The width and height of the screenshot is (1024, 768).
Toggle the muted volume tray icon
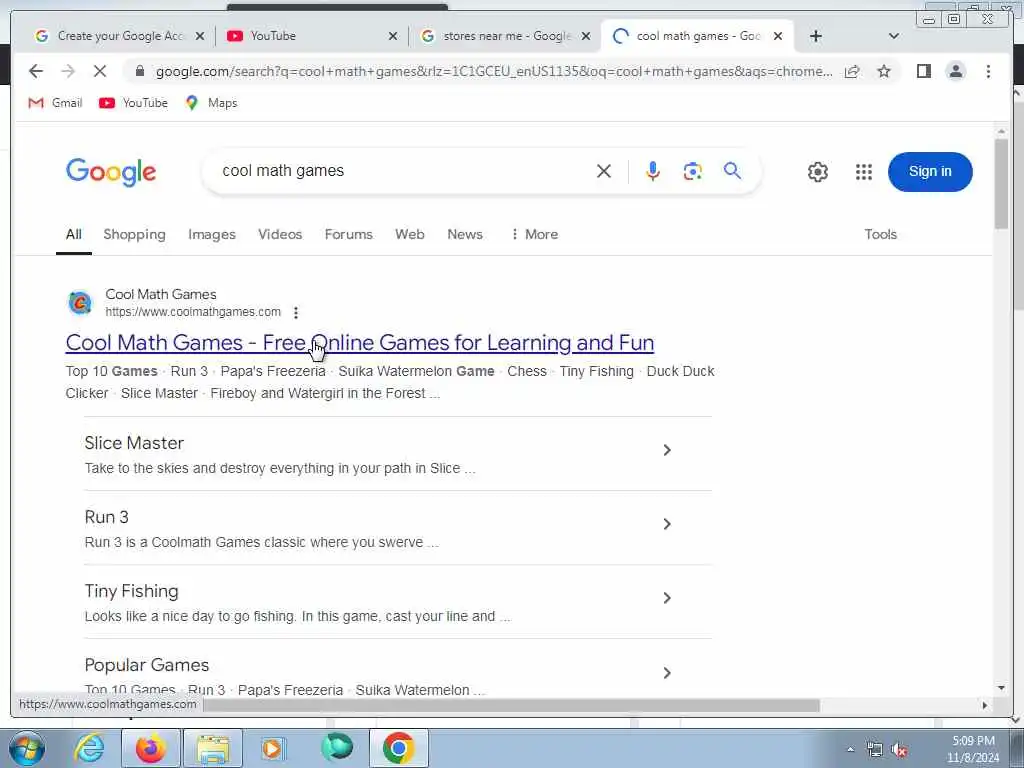(x=901, y=750)
